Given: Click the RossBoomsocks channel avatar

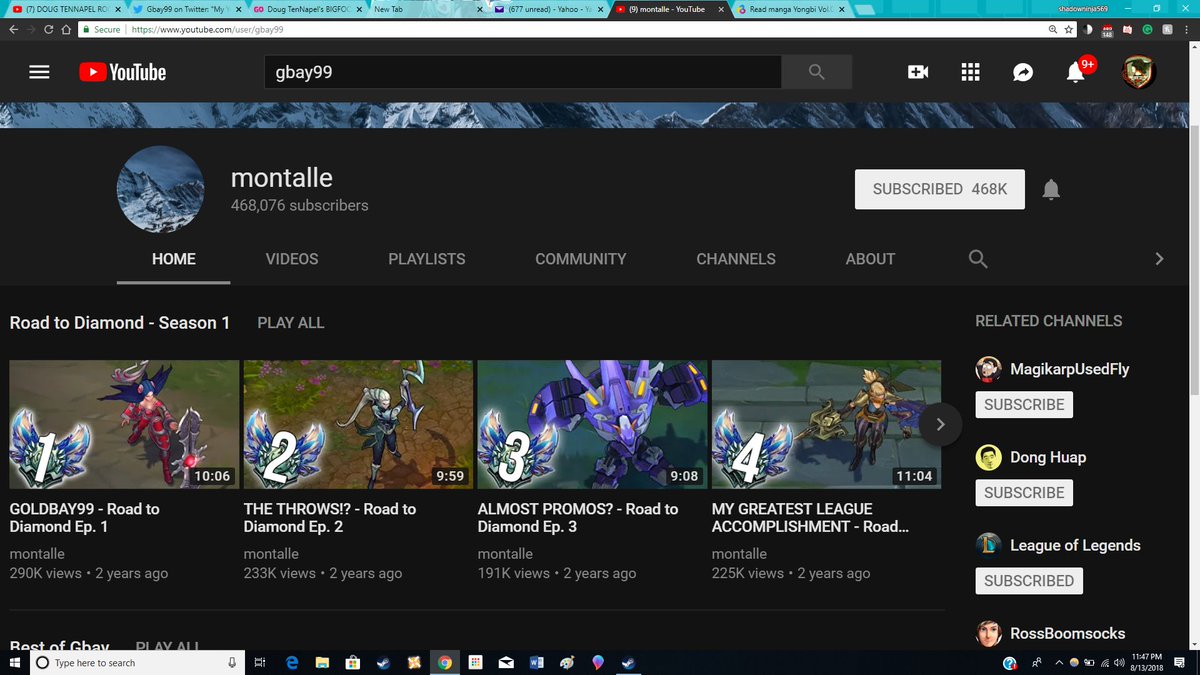Looking at the screenshot, I should click(x=988, y=633).
